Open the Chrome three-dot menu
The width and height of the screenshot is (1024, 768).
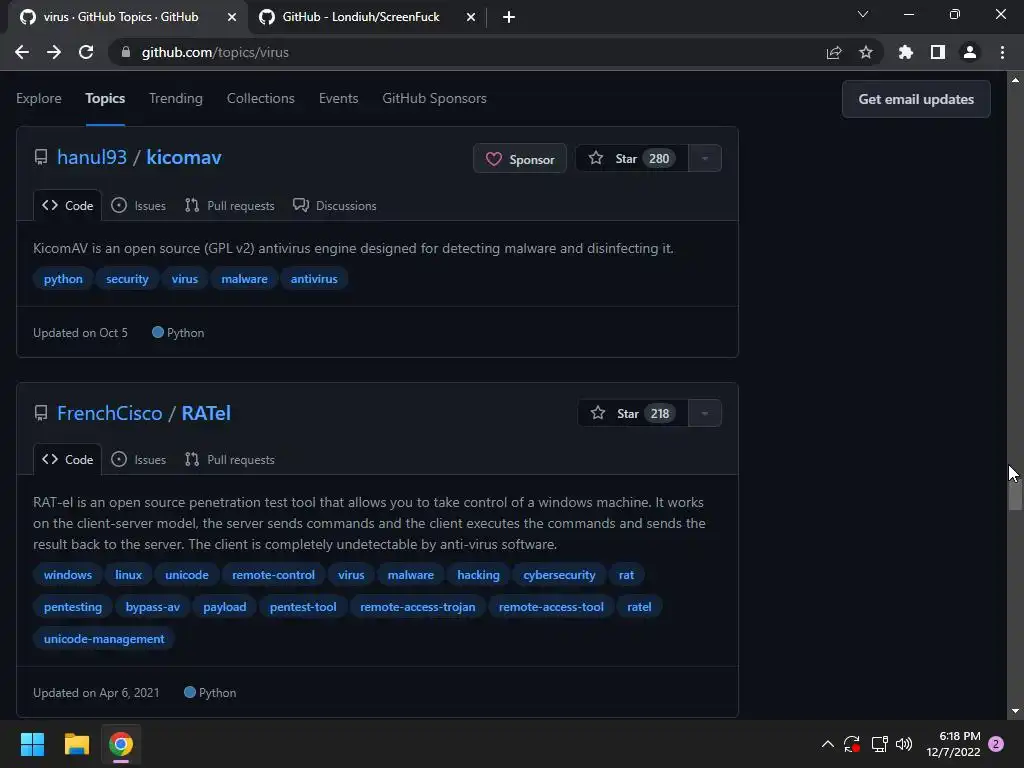point(1002,52)
